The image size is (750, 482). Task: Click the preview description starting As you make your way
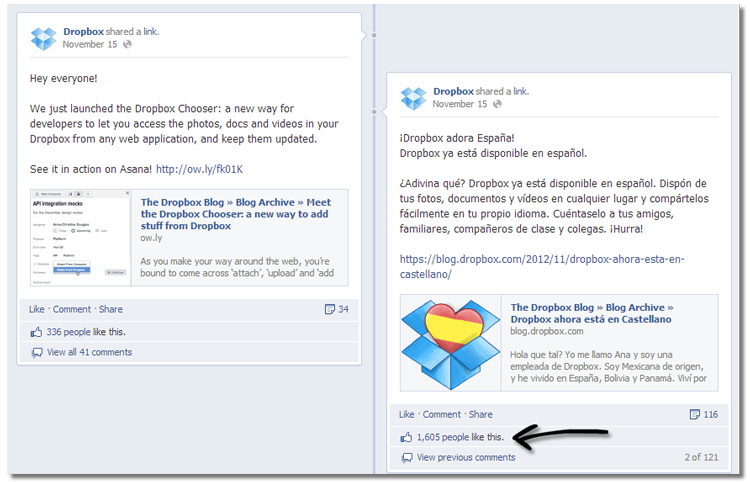pyautogui.click(x=237, y=267)
